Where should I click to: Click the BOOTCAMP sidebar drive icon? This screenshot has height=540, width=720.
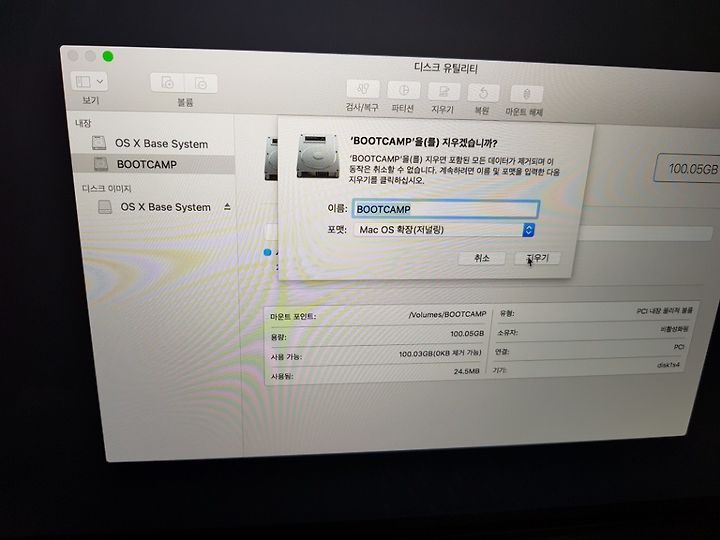pos(101,164)
